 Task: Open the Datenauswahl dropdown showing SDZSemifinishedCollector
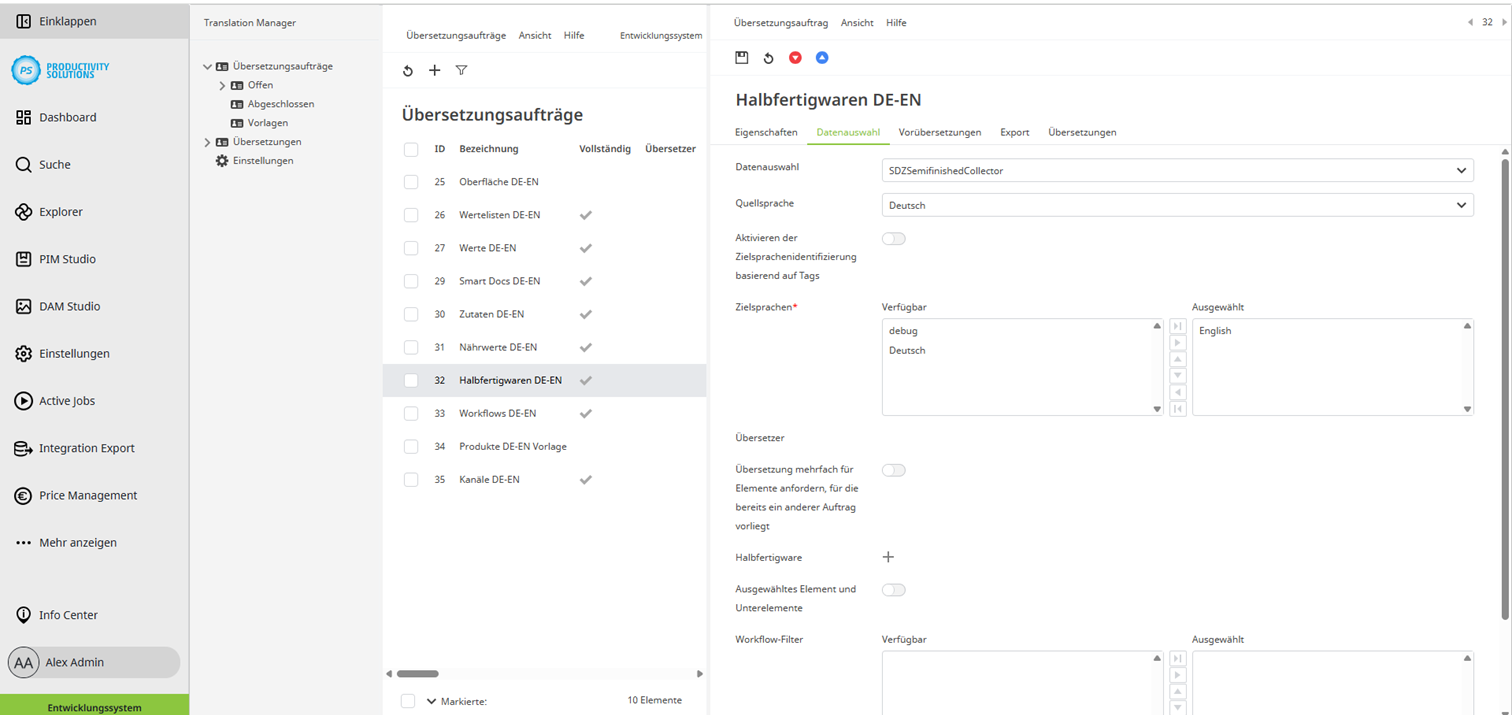(1176, 170)
